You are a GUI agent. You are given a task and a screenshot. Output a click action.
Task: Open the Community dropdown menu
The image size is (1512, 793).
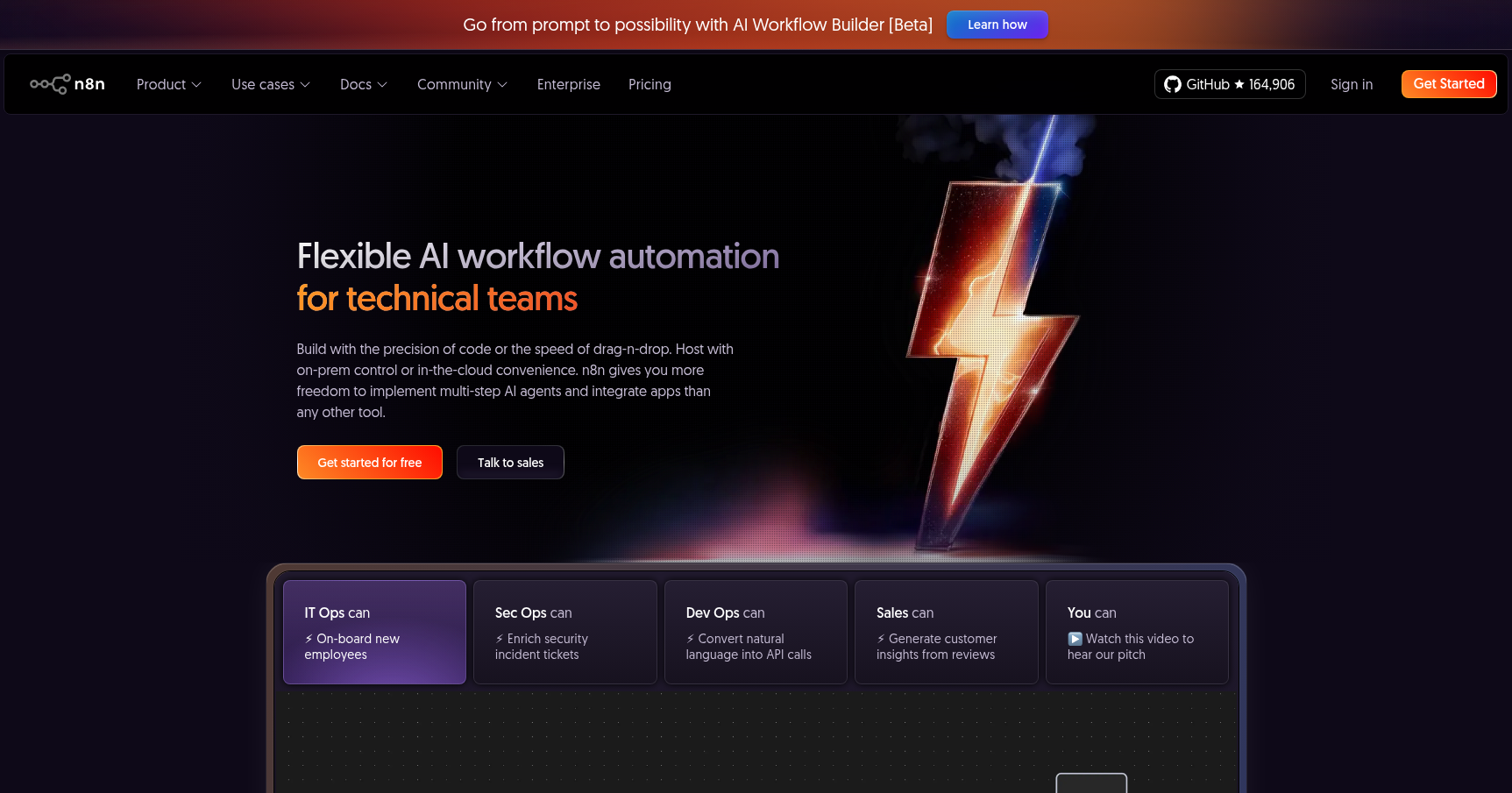point(462,84)
